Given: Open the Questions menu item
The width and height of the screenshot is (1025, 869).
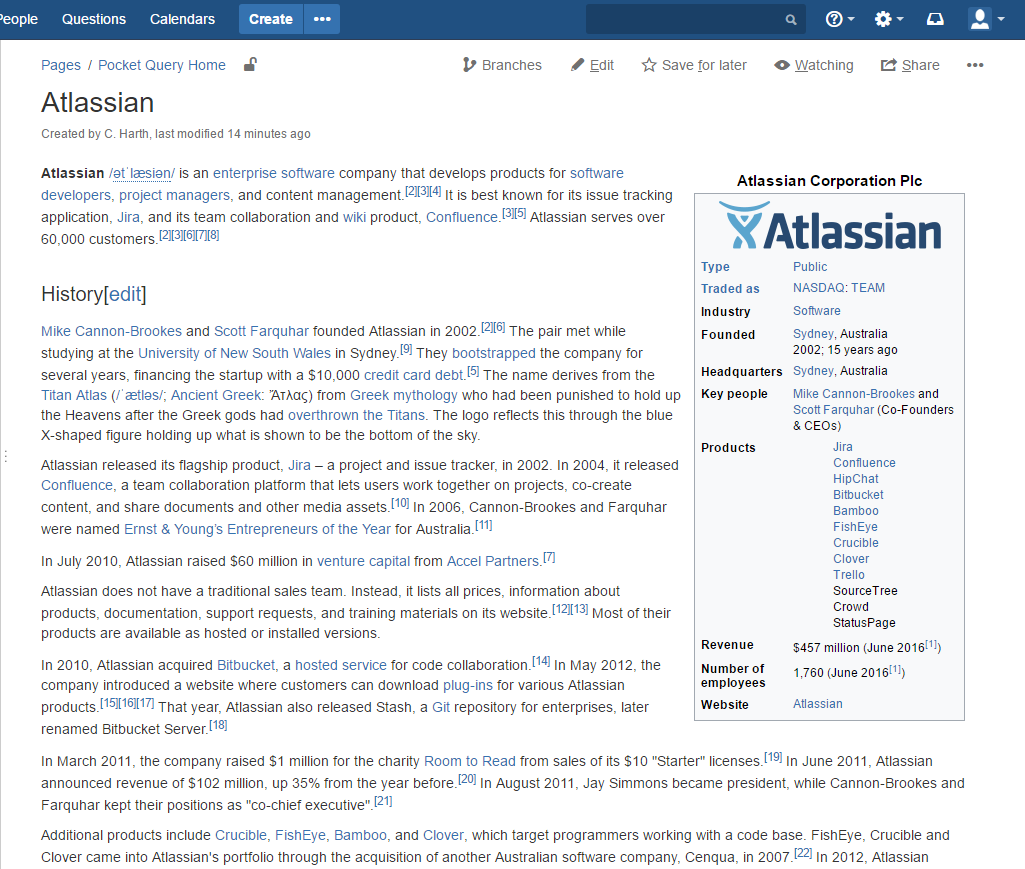Looking at the screenshot, I should (93, 19).
